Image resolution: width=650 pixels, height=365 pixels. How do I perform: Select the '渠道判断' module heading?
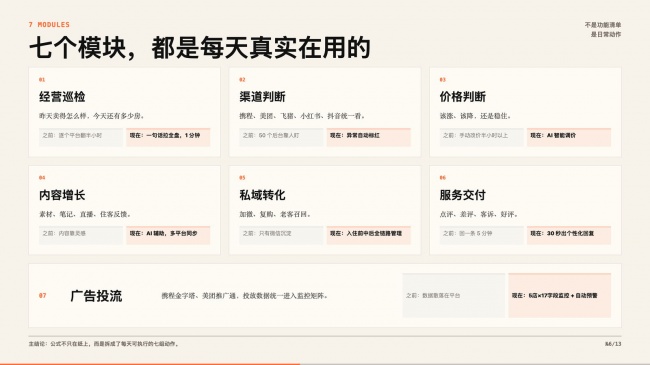262,97
